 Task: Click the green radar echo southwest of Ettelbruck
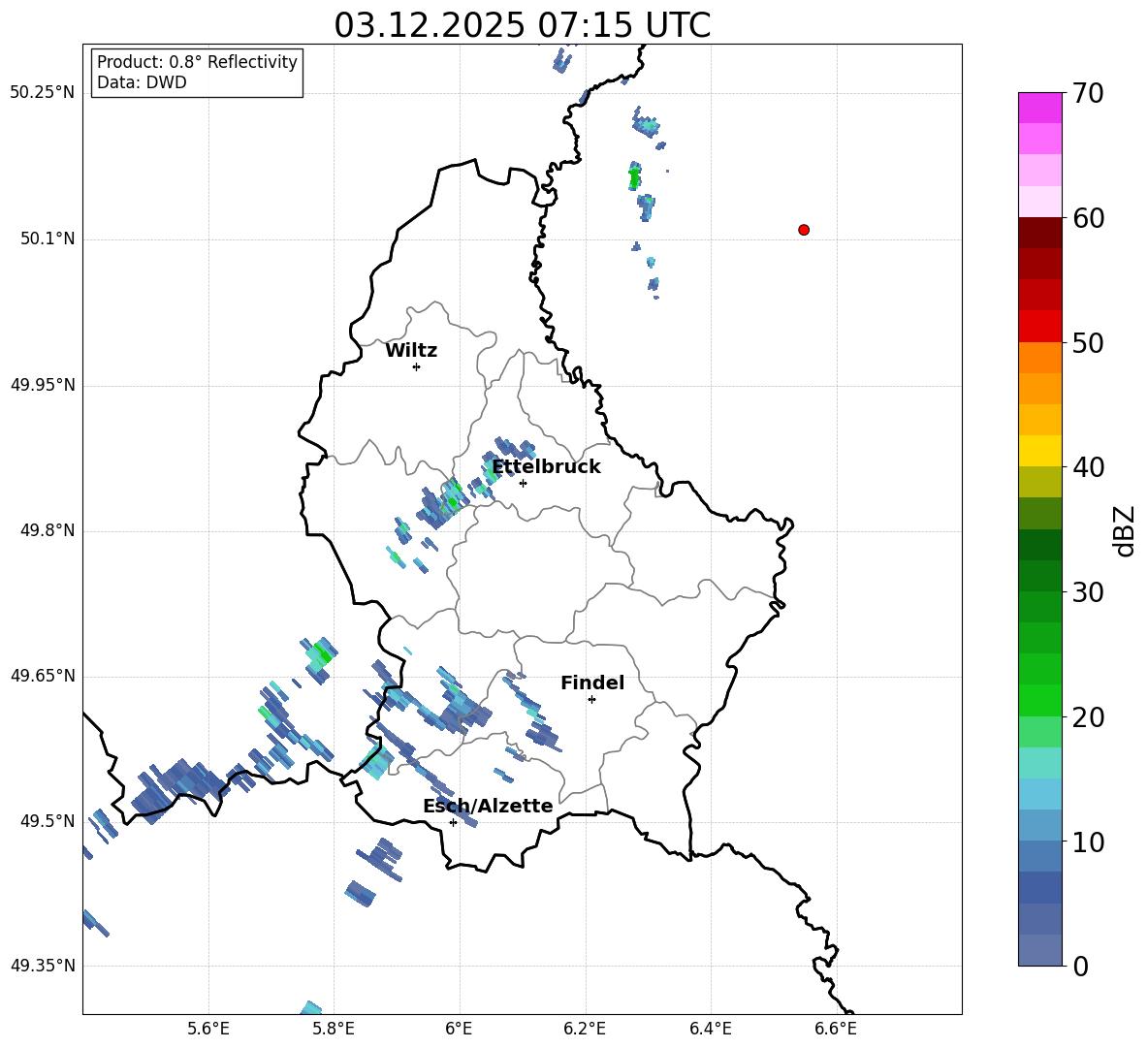pyautogui.click(x=454, y=497)
